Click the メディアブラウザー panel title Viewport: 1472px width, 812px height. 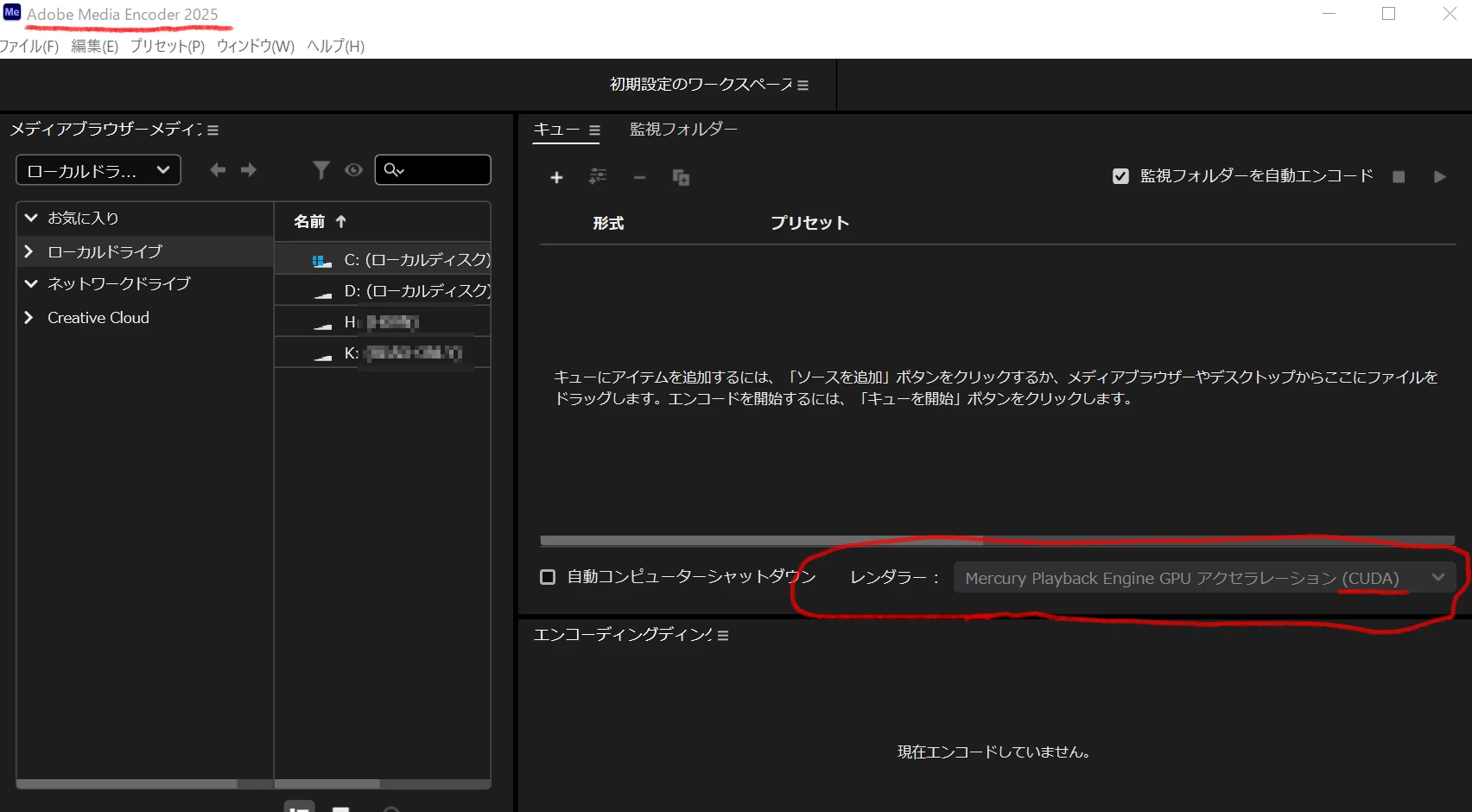[x=105, y=130]
